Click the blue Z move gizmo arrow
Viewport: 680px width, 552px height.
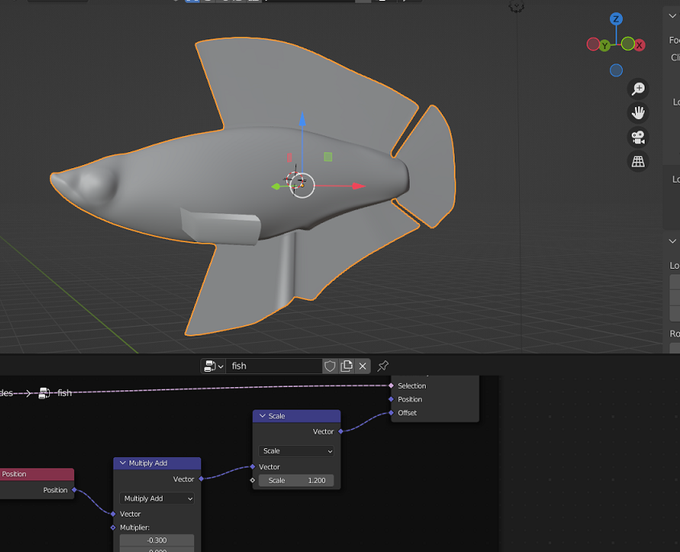point(302,119)
